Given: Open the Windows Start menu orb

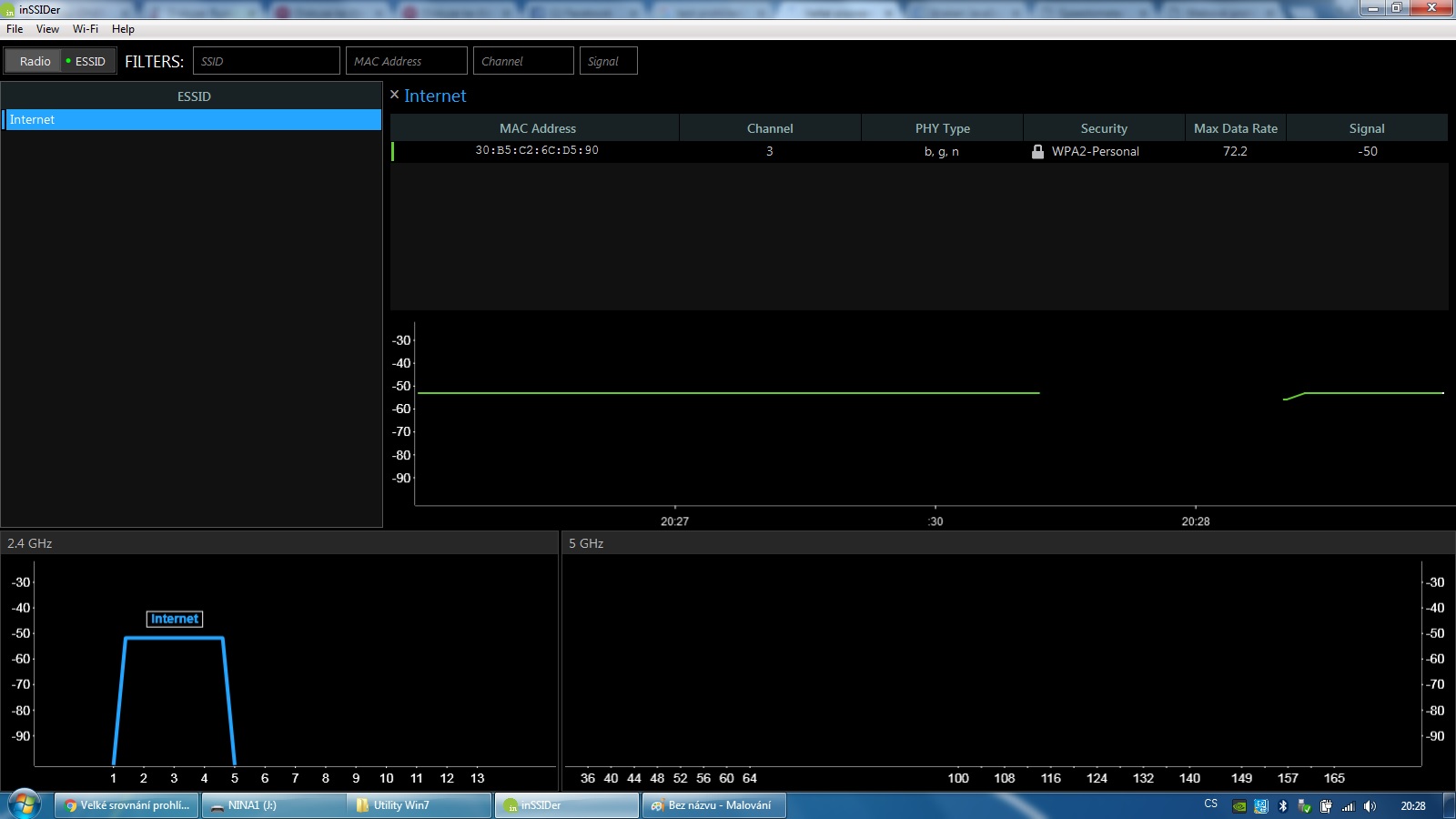Looking at the screenshot, I should (x=24, y=805).
